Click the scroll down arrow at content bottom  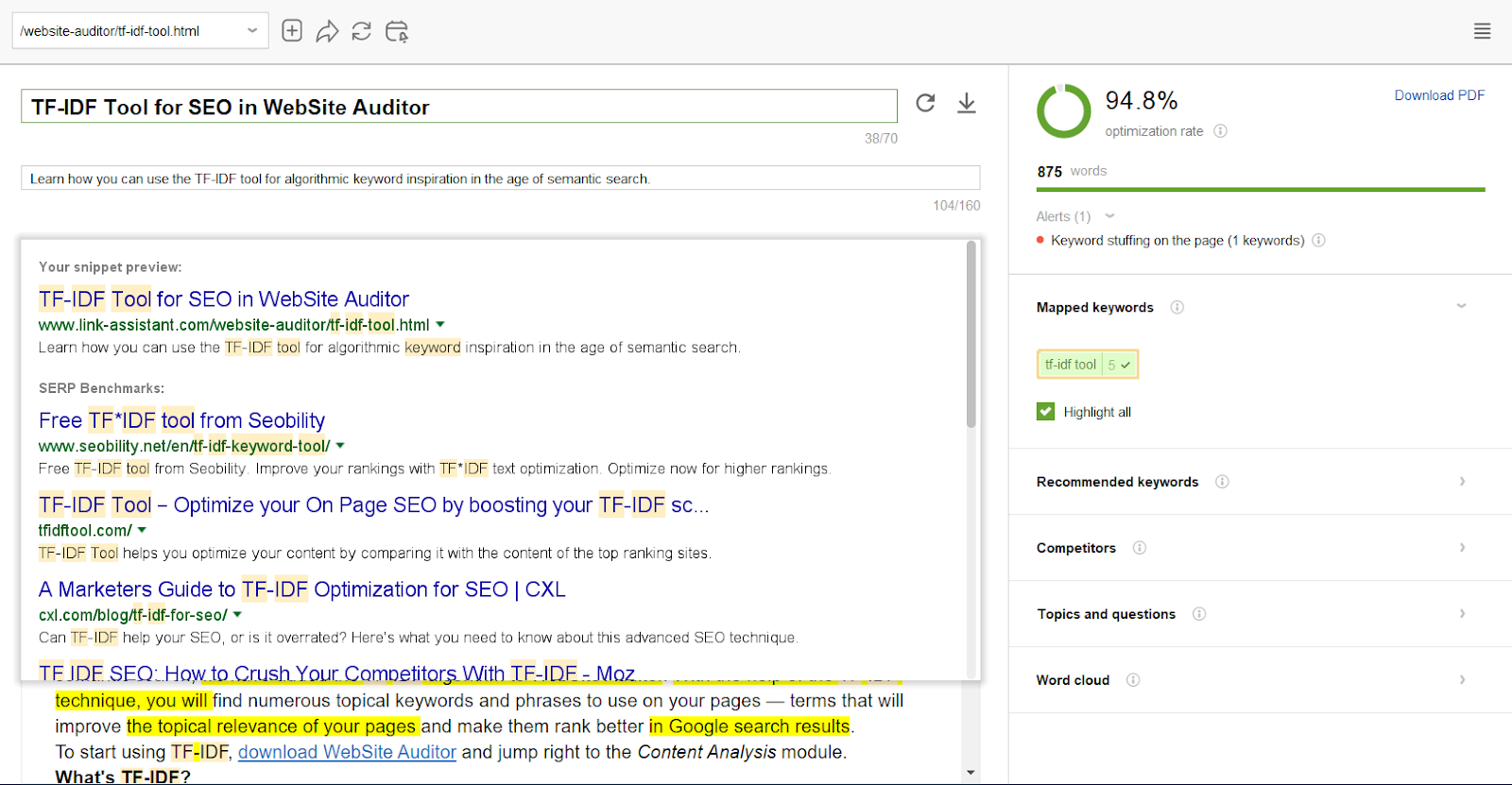tap(971, 773)
